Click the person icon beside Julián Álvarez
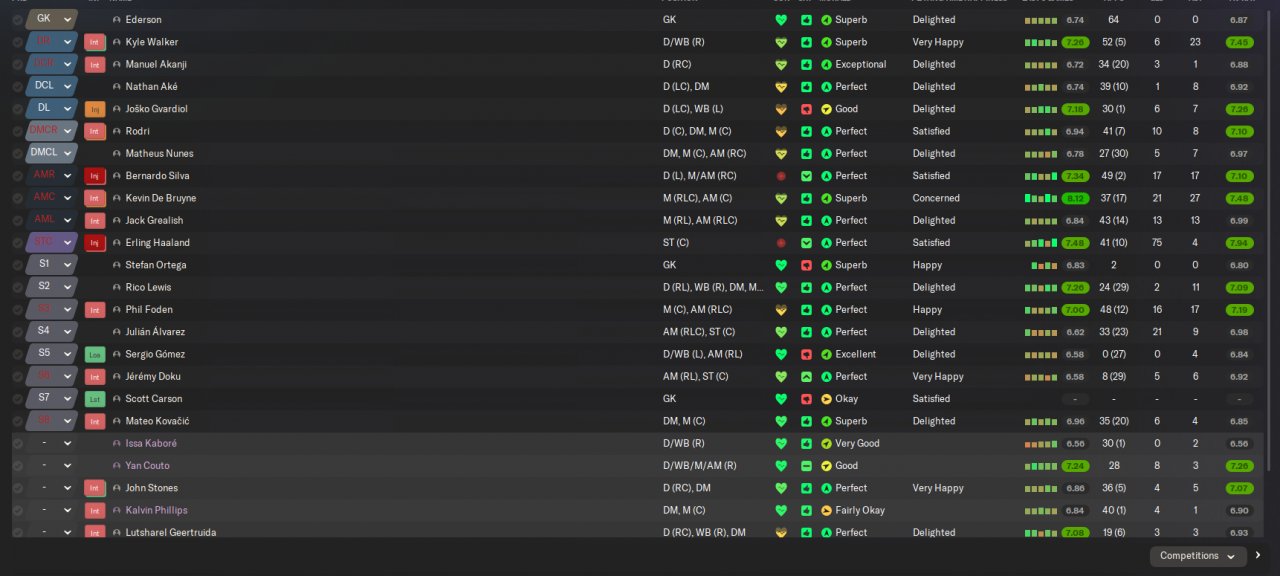 point(117,332)
